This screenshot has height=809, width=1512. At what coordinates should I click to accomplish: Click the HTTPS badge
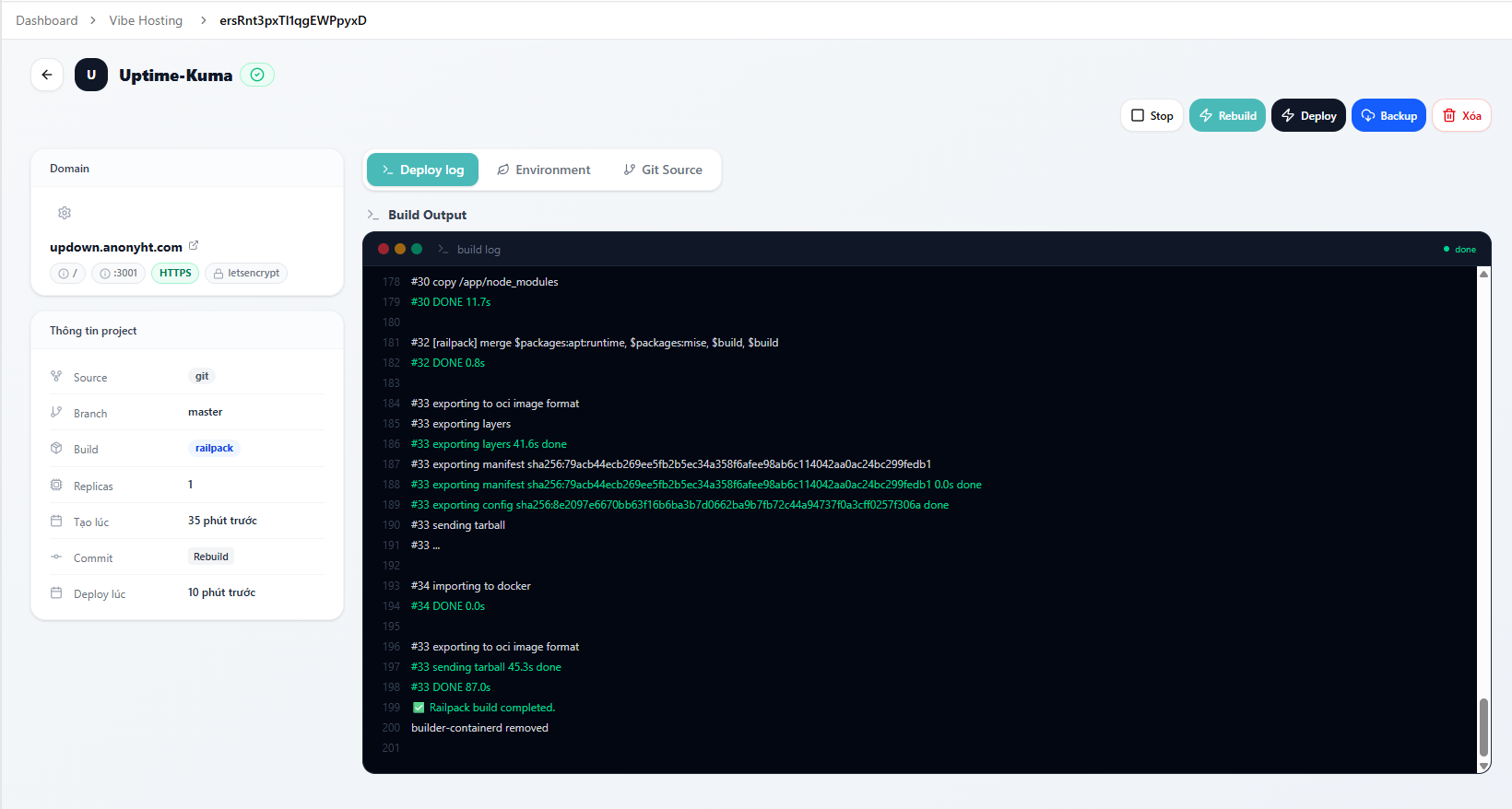click(x=175, y=273)
